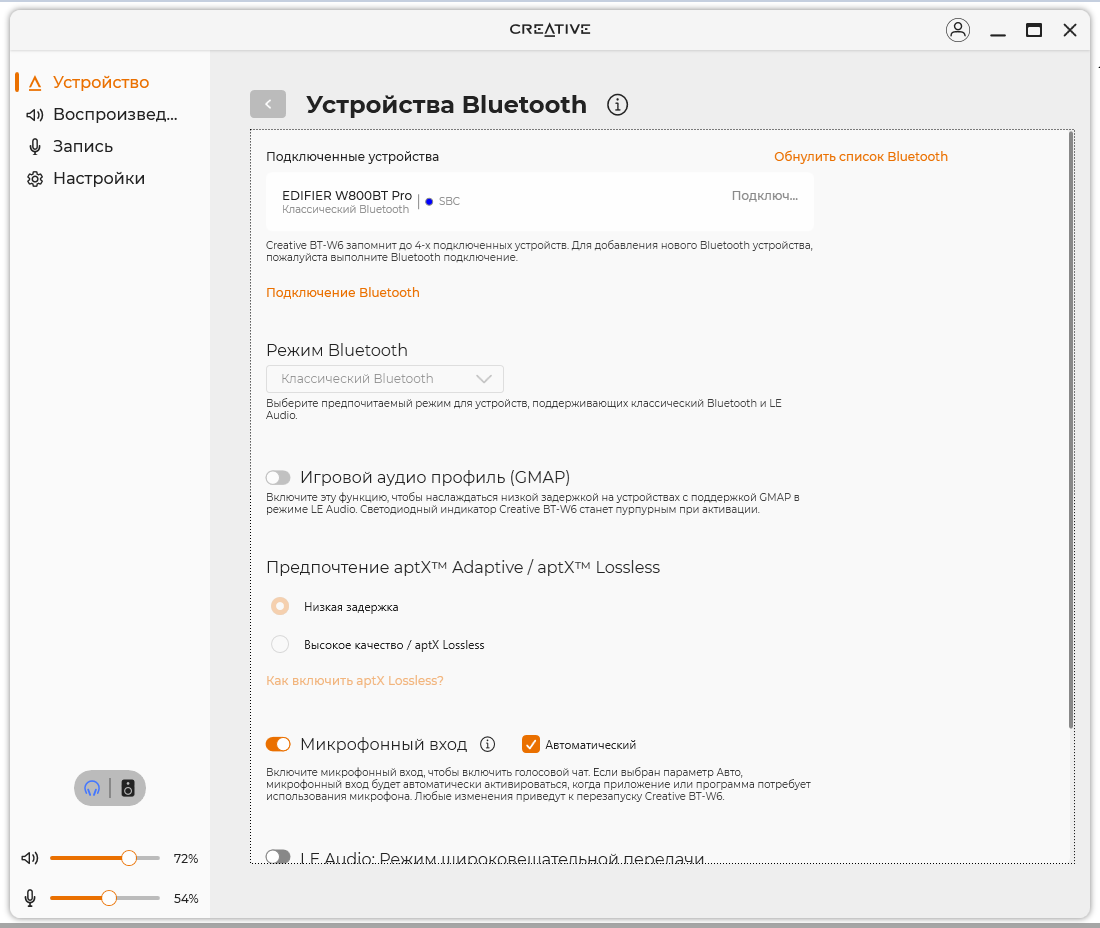
Task: Uncheck the Автоматический checkbox
Action: pos(531,744)
